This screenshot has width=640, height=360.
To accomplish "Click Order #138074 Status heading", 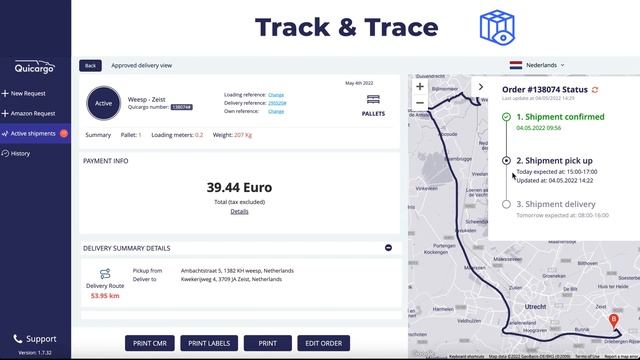I will point(544,89).
